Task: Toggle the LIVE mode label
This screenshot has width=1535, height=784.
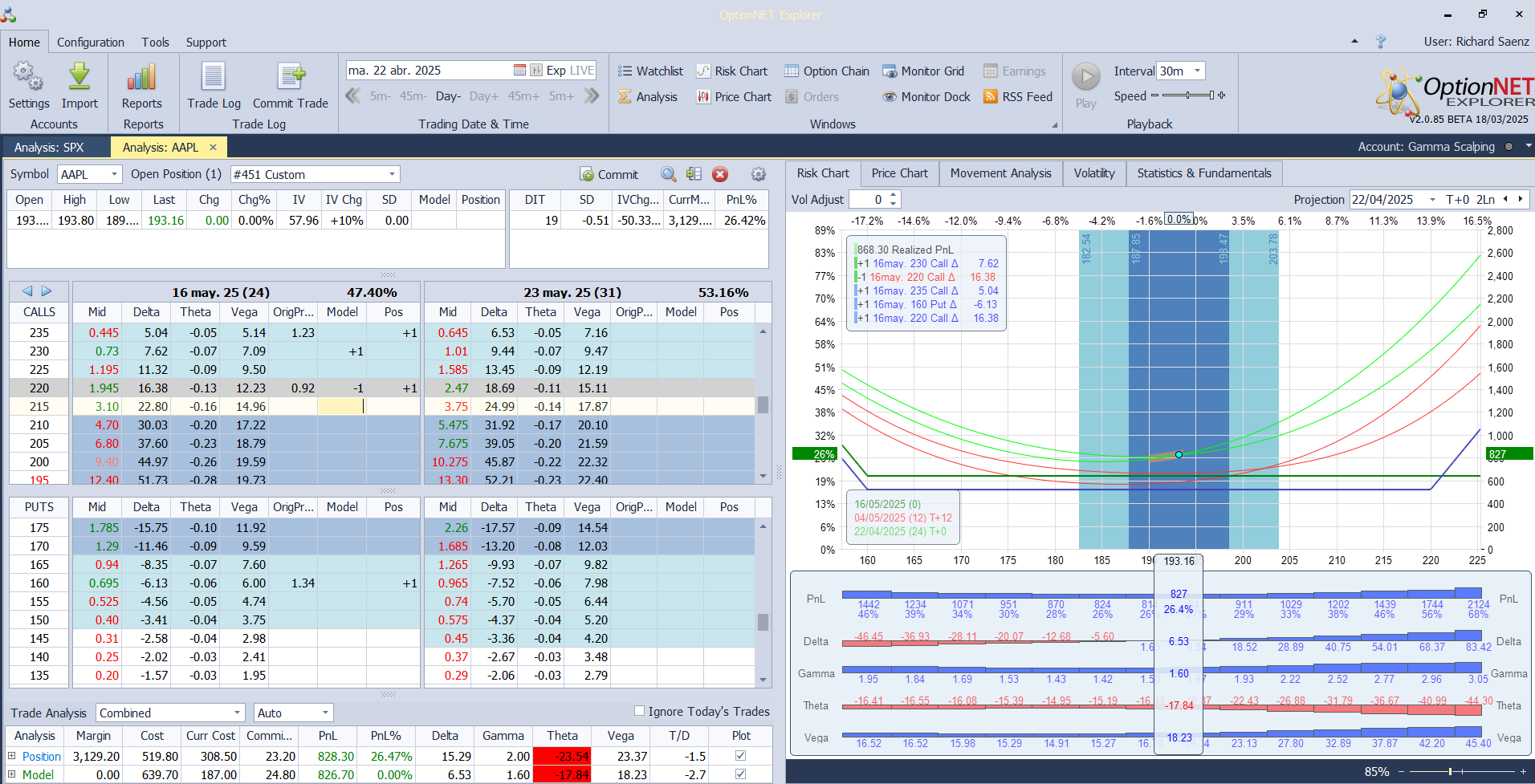Action: 581,71
